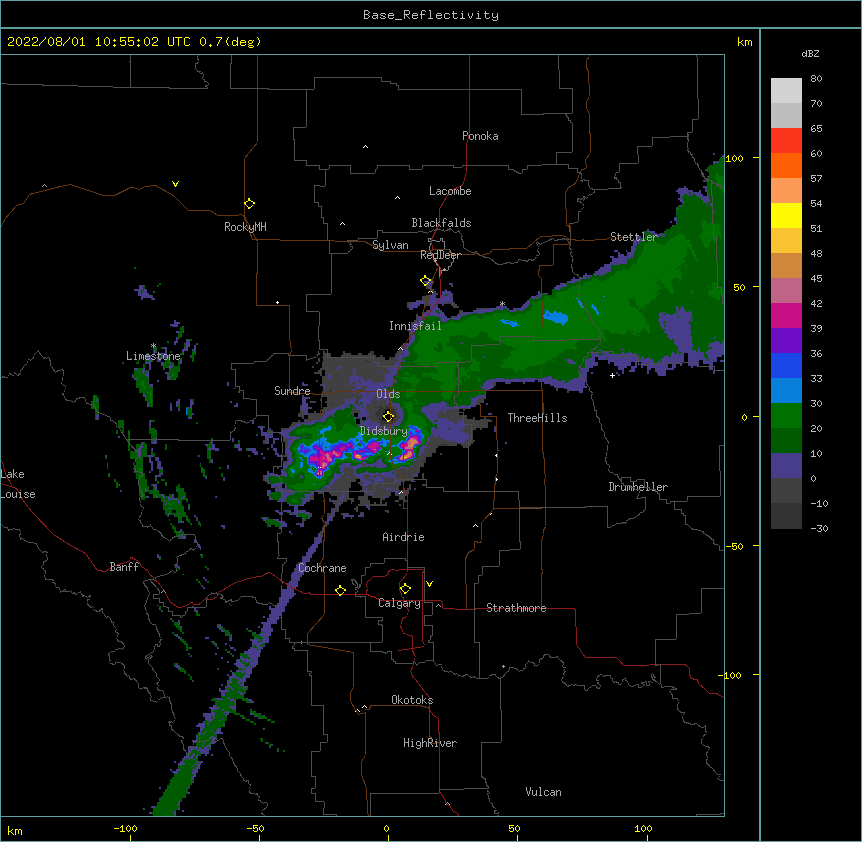Click the -50 tick label on the right axis
This screenshot has width=862, height=842.
734,546
